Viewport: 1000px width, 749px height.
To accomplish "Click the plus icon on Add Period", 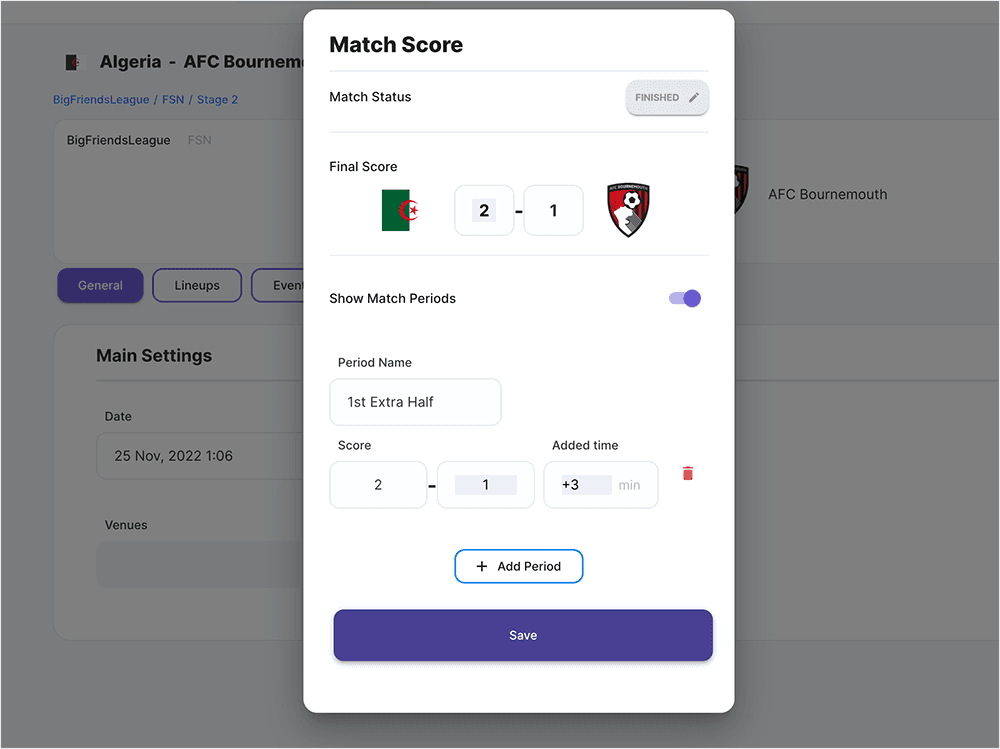I will coord(482,566).
